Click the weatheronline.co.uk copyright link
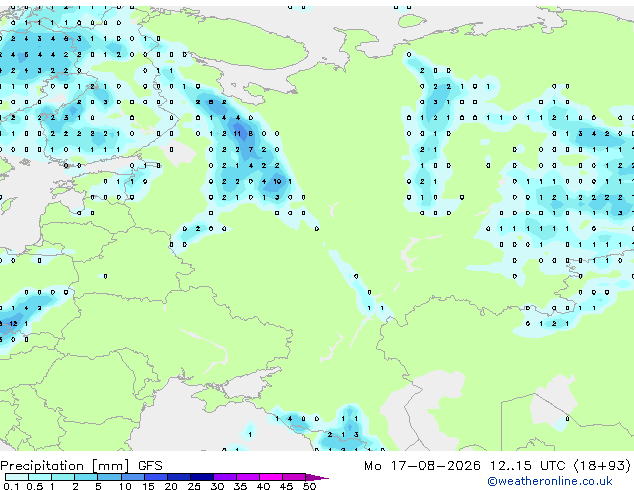The image size is (634, 490). (x=550, y=481)
